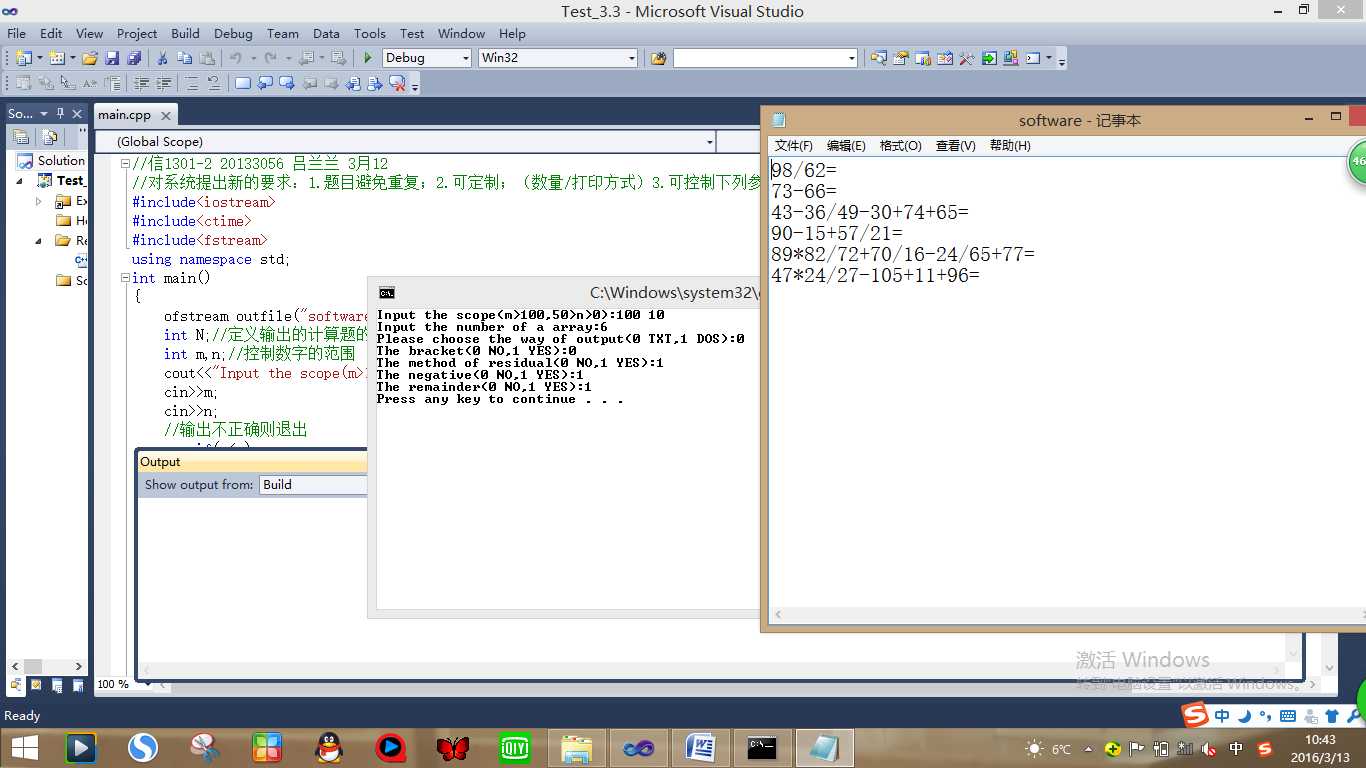Save main.cpp with the floppy icon

tap(112, 58)
